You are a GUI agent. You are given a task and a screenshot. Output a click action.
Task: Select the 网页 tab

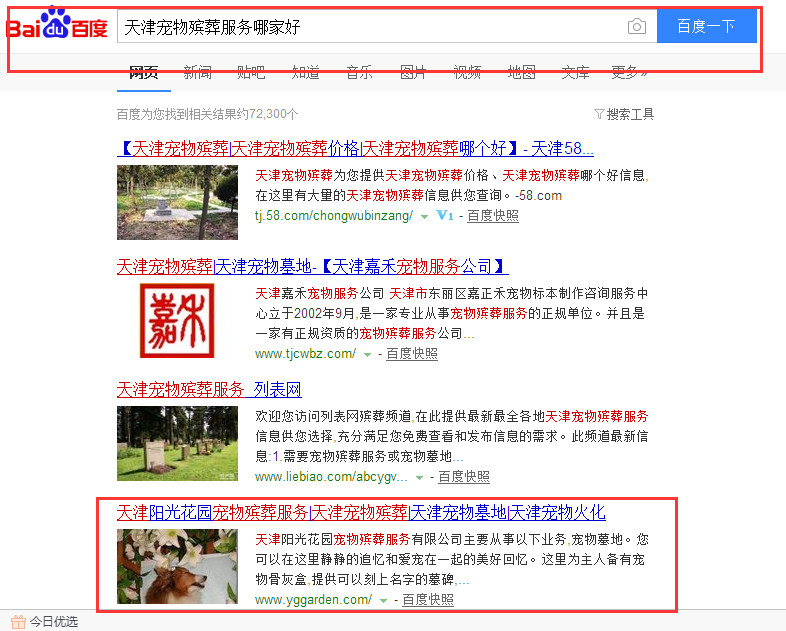click(143, 72)
